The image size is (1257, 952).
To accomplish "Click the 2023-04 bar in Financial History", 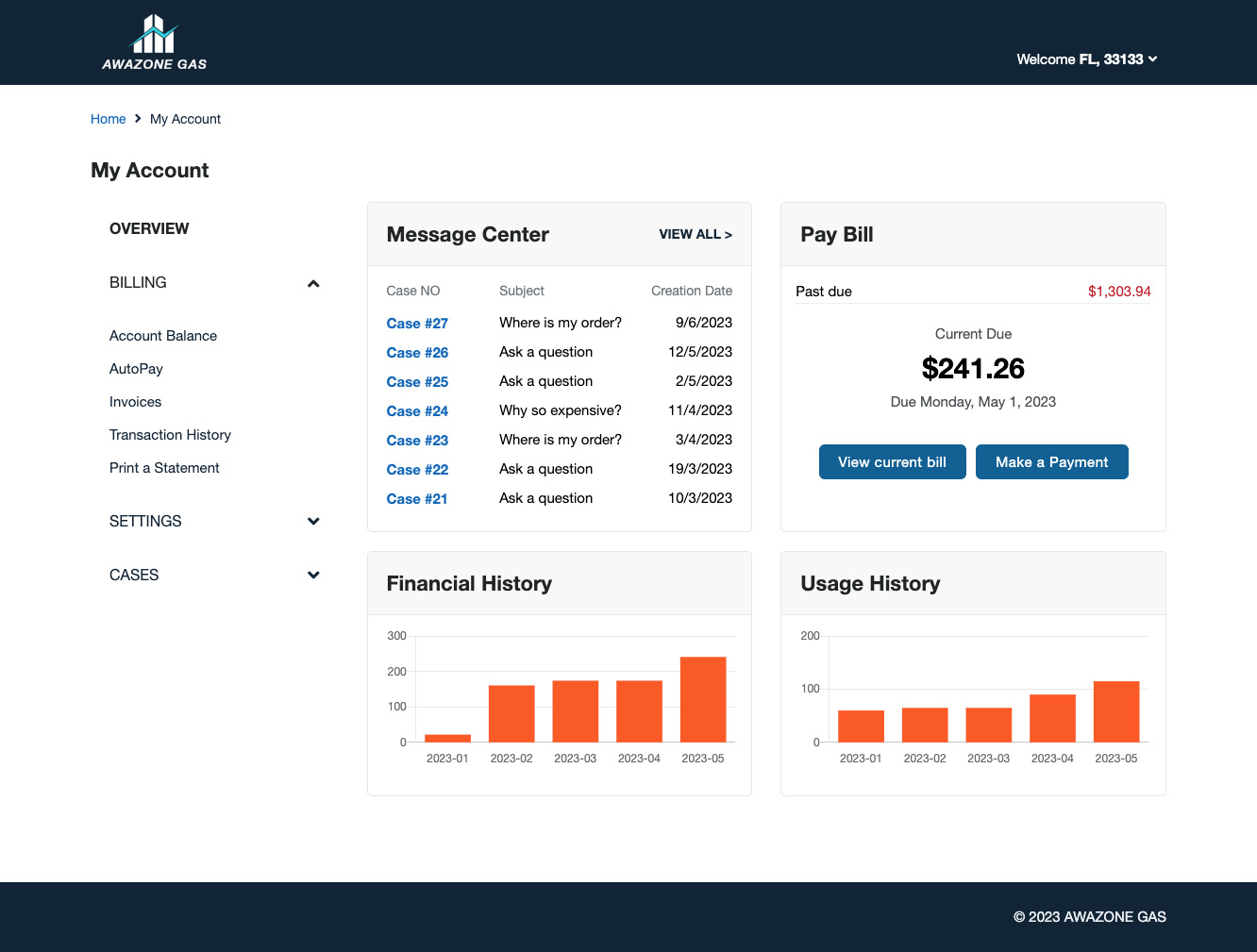I will pyautogui.click(x=639, y=711).
